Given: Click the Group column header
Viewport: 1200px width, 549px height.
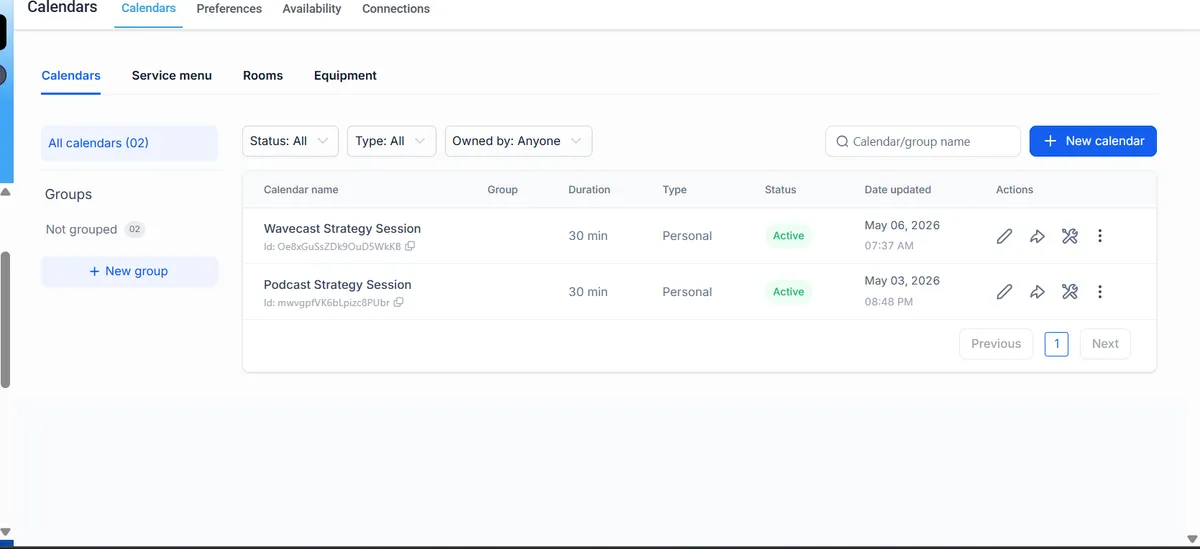Looking at the screenshot, I should [x=502, y=190].
